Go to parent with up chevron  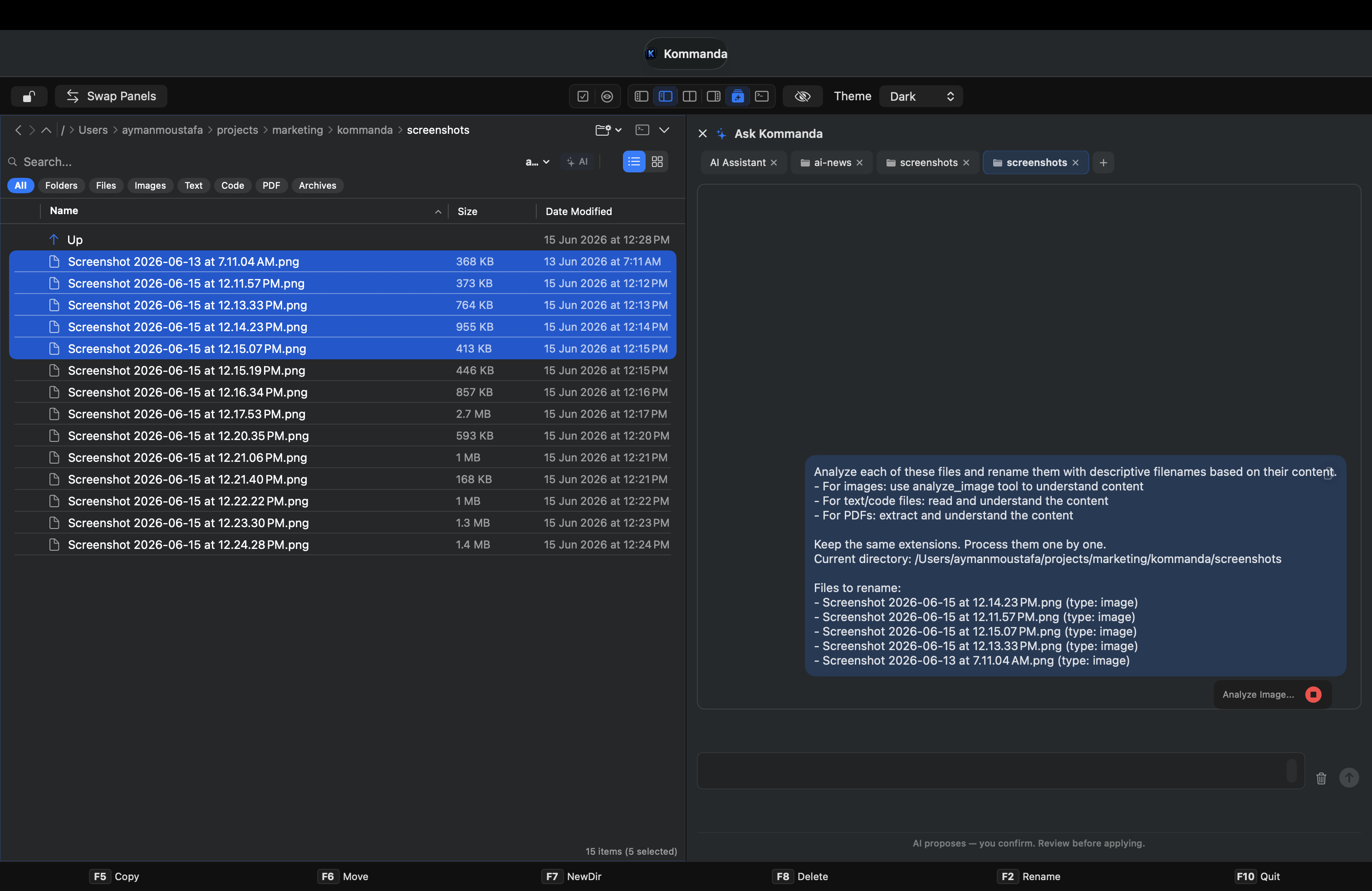click(46, 130)
